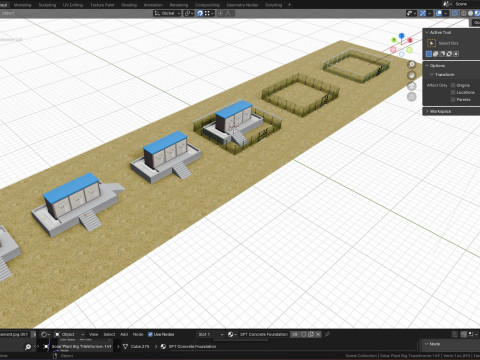The width and height of the screenshot is (480, 360).
Task: Click the negative Z axis gizmo circle
Action: 401,54
